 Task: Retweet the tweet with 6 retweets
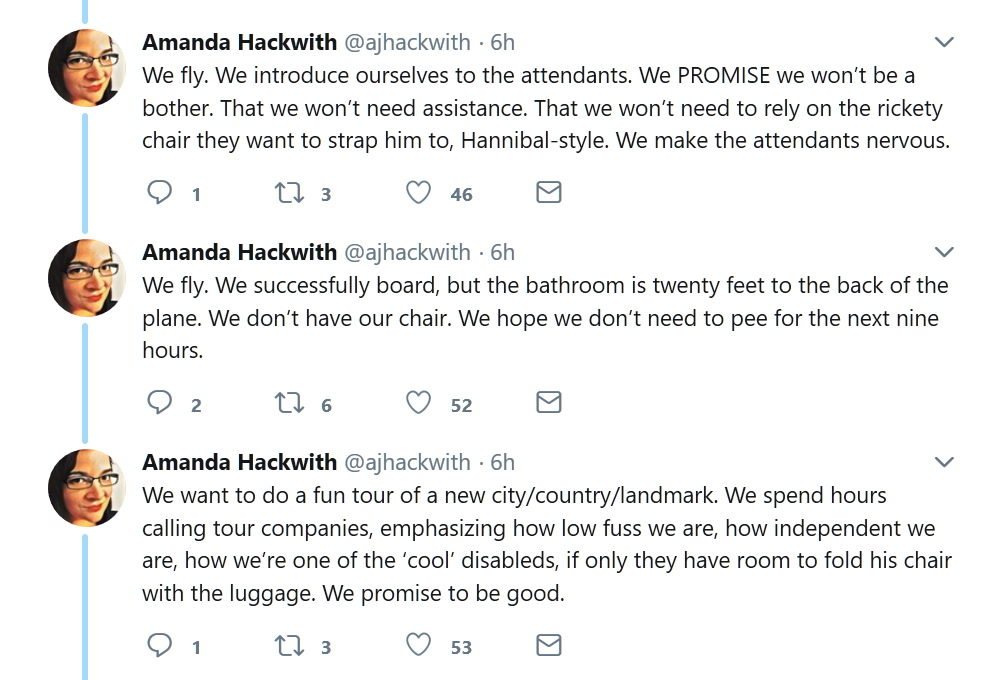coord(289,403)
